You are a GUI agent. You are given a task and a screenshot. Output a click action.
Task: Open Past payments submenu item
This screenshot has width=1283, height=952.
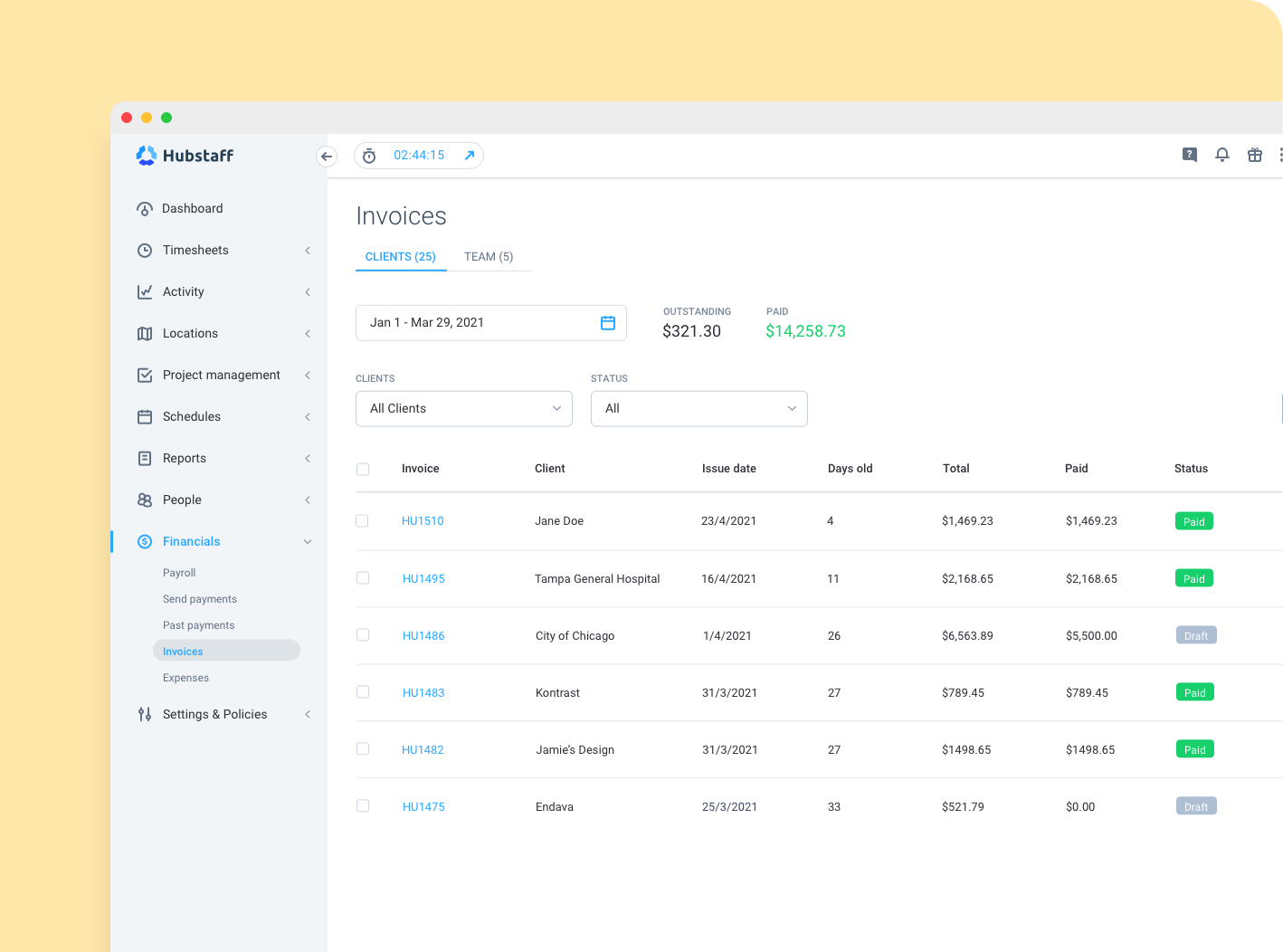199,625
